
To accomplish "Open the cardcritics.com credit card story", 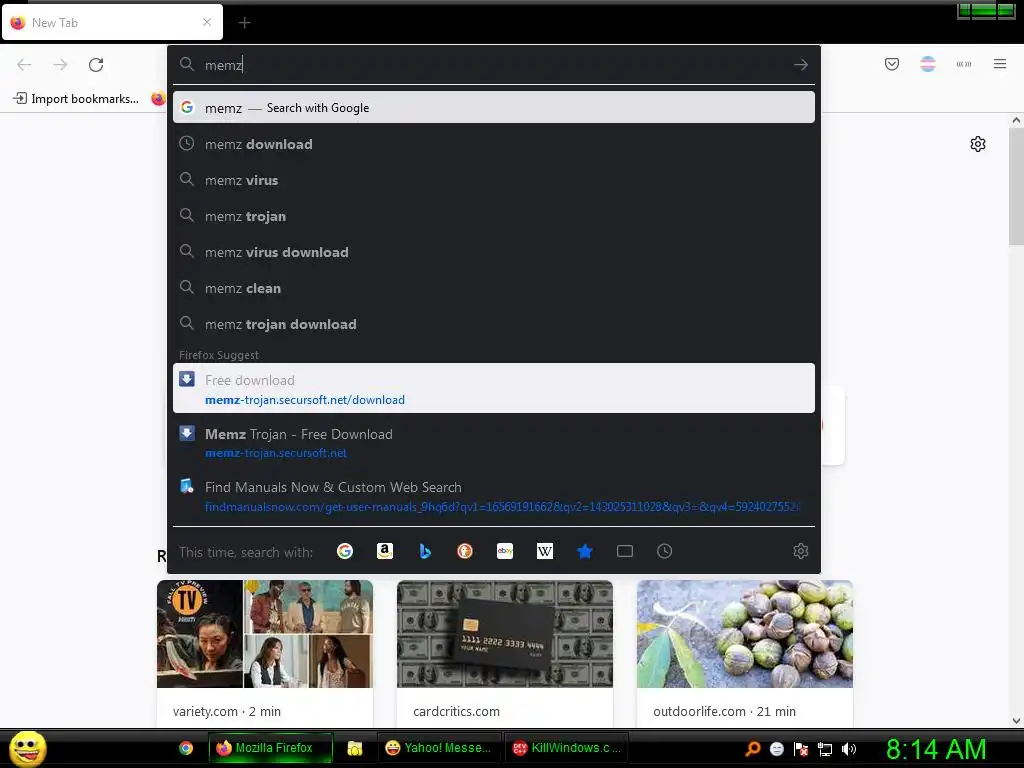I will pyautogui.click(x=505, y=633).
